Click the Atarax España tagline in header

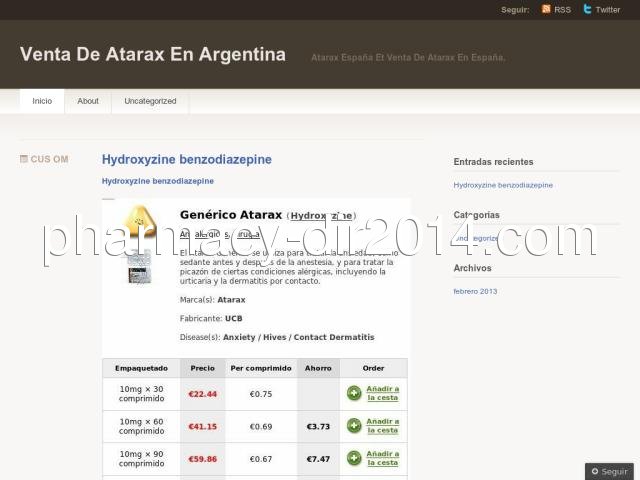408,58
